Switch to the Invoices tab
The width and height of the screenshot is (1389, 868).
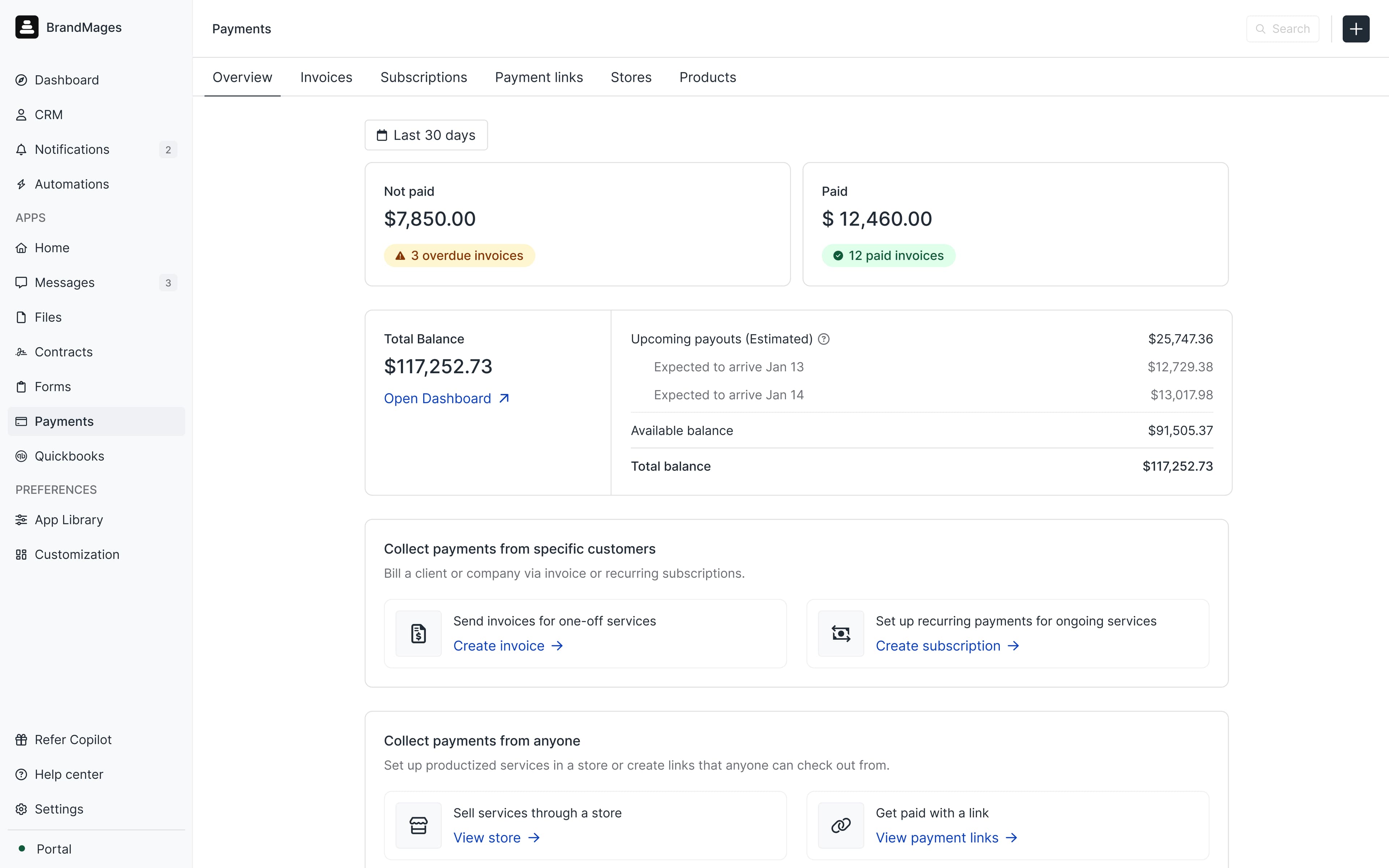point(326,77)
